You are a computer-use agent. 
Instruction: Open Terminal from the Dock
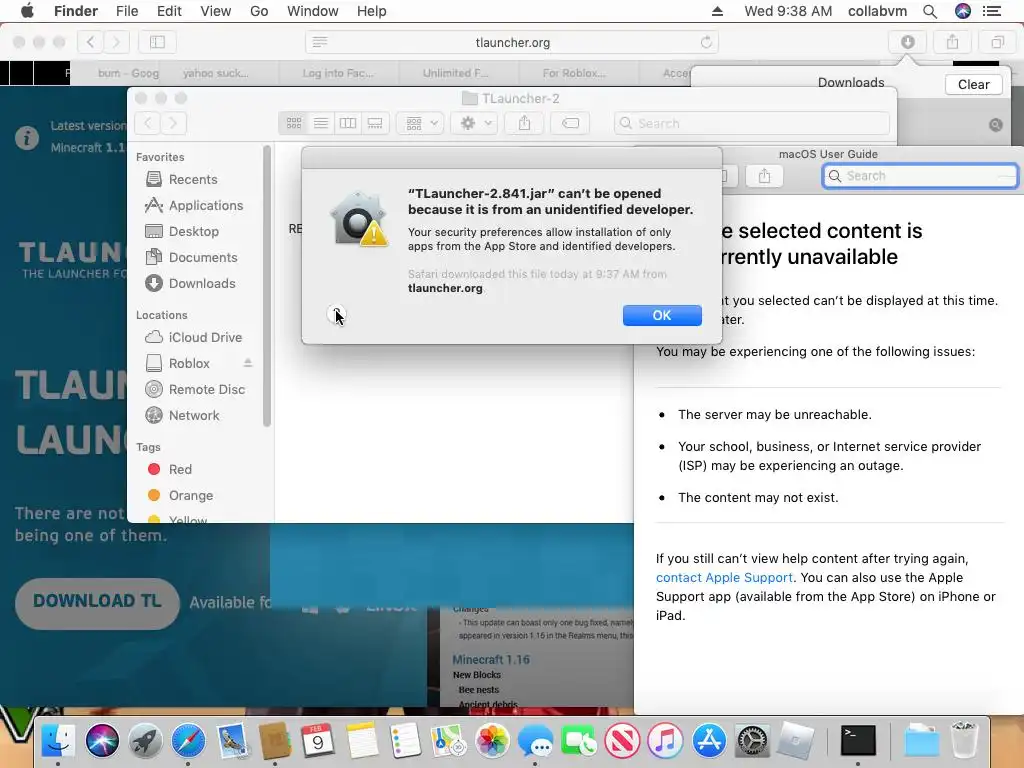[857, 741]
